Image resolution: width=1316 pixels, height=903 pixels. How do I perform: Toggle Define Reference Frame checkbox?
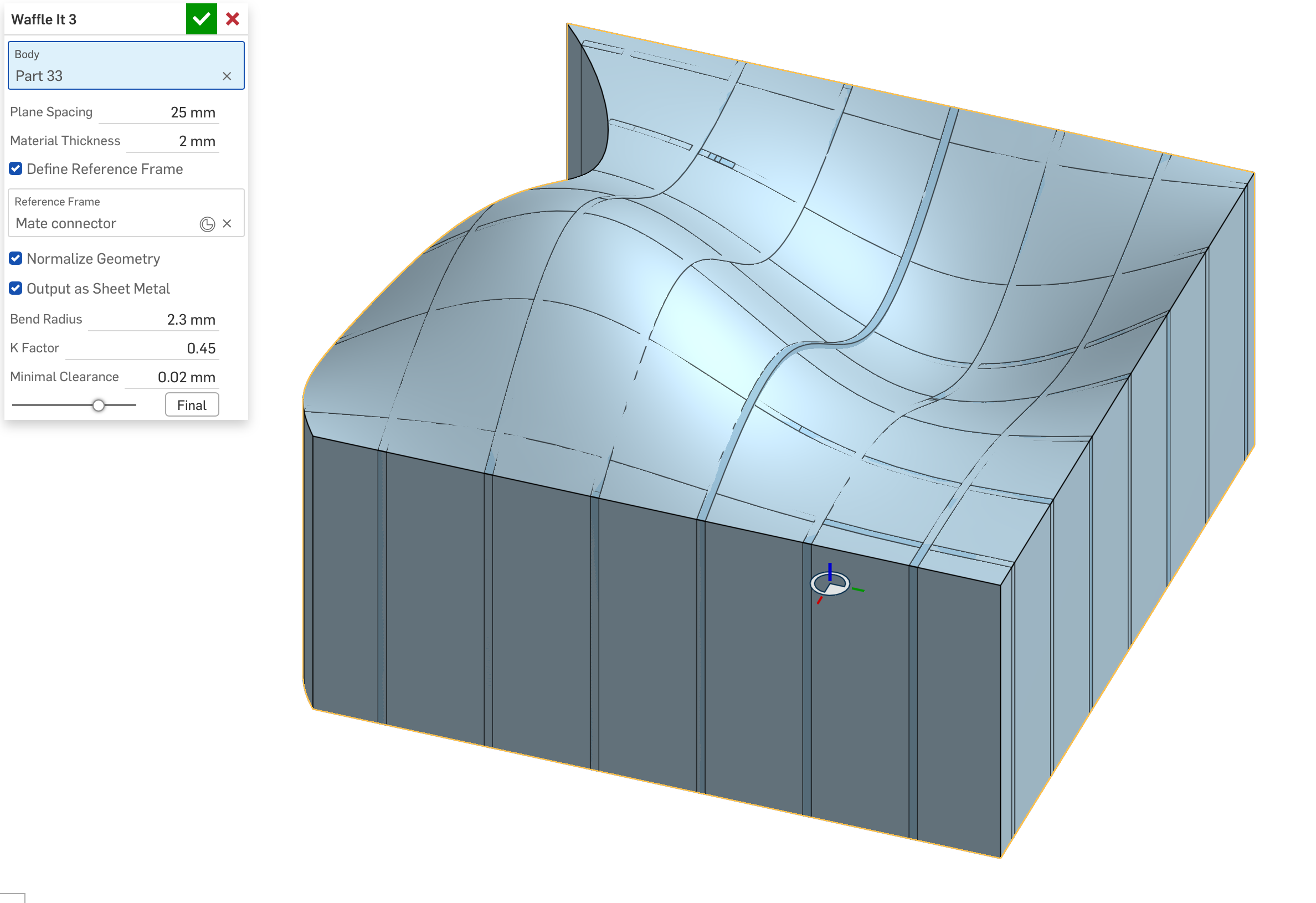coord(16,169)
